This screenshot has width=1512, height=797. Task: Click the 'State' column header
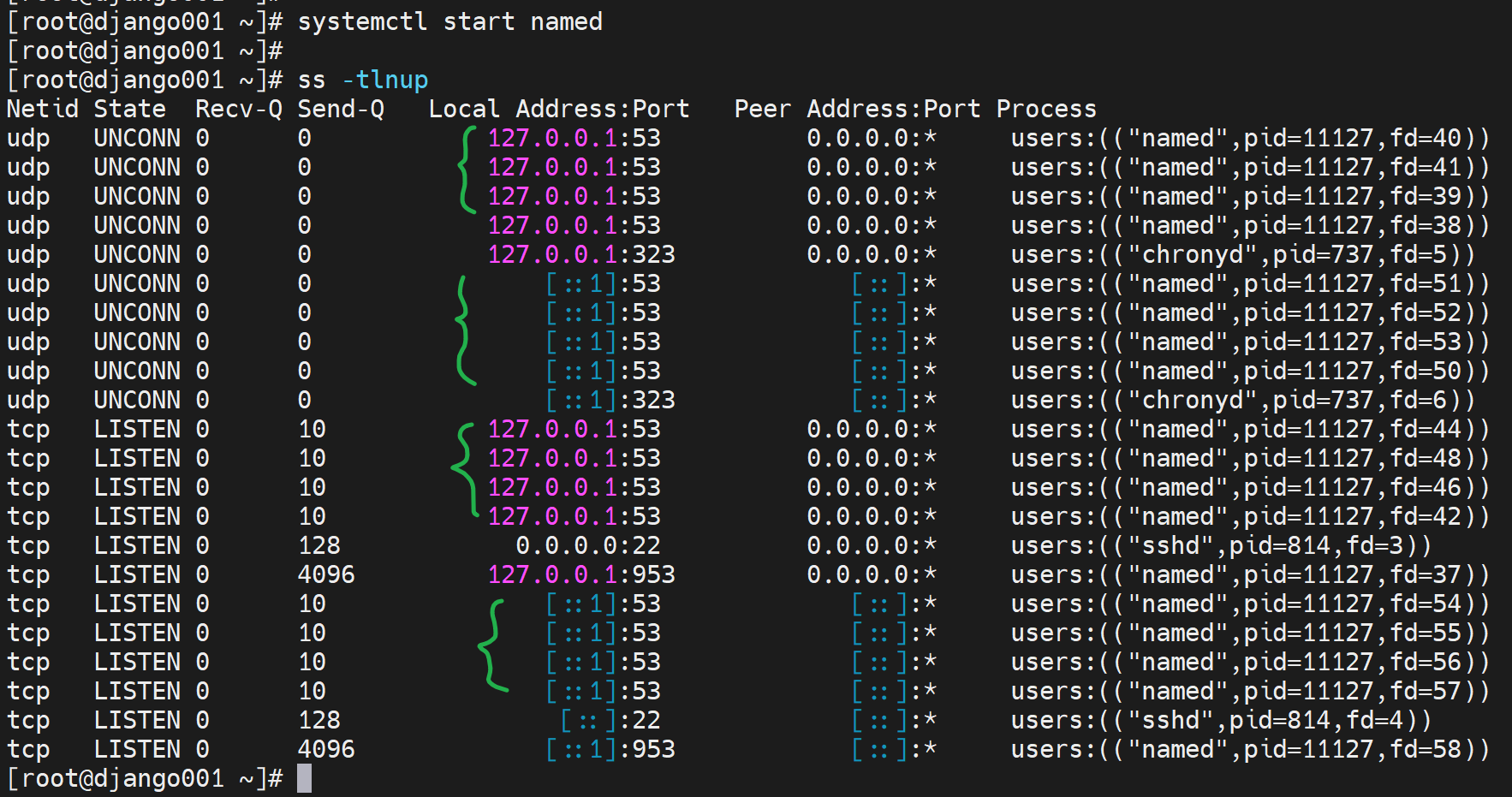(x=129, y=109)
